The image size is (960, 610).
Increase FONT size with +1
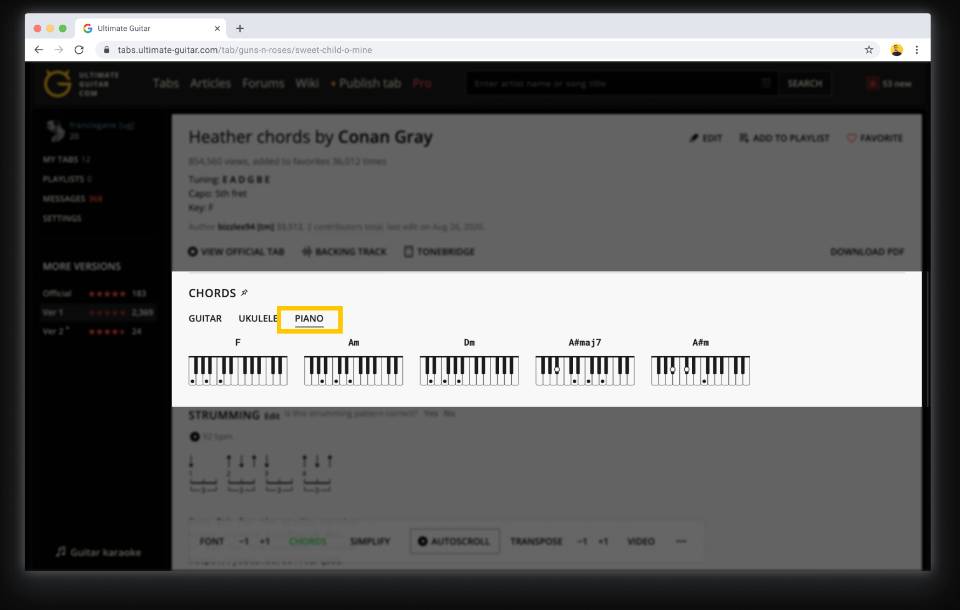tap(264, 541)
